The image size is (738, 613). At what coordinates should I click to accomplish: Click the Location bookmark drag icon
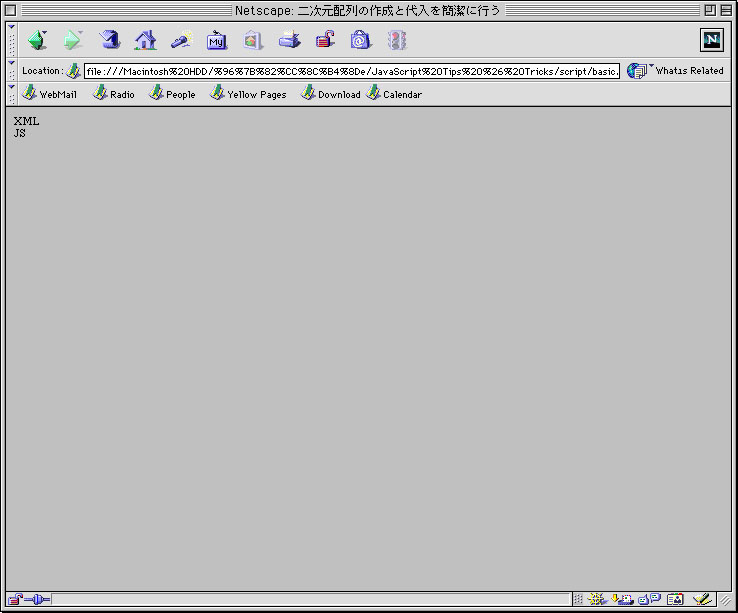click(x=73, y=71)
